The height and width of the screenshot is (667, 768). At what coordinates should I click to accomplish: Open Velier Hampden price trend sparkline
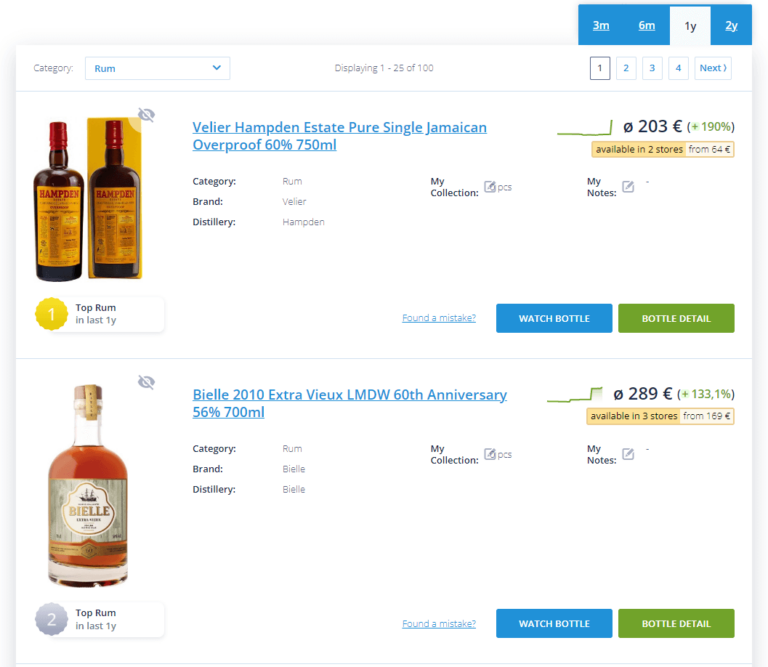point(585,128)
